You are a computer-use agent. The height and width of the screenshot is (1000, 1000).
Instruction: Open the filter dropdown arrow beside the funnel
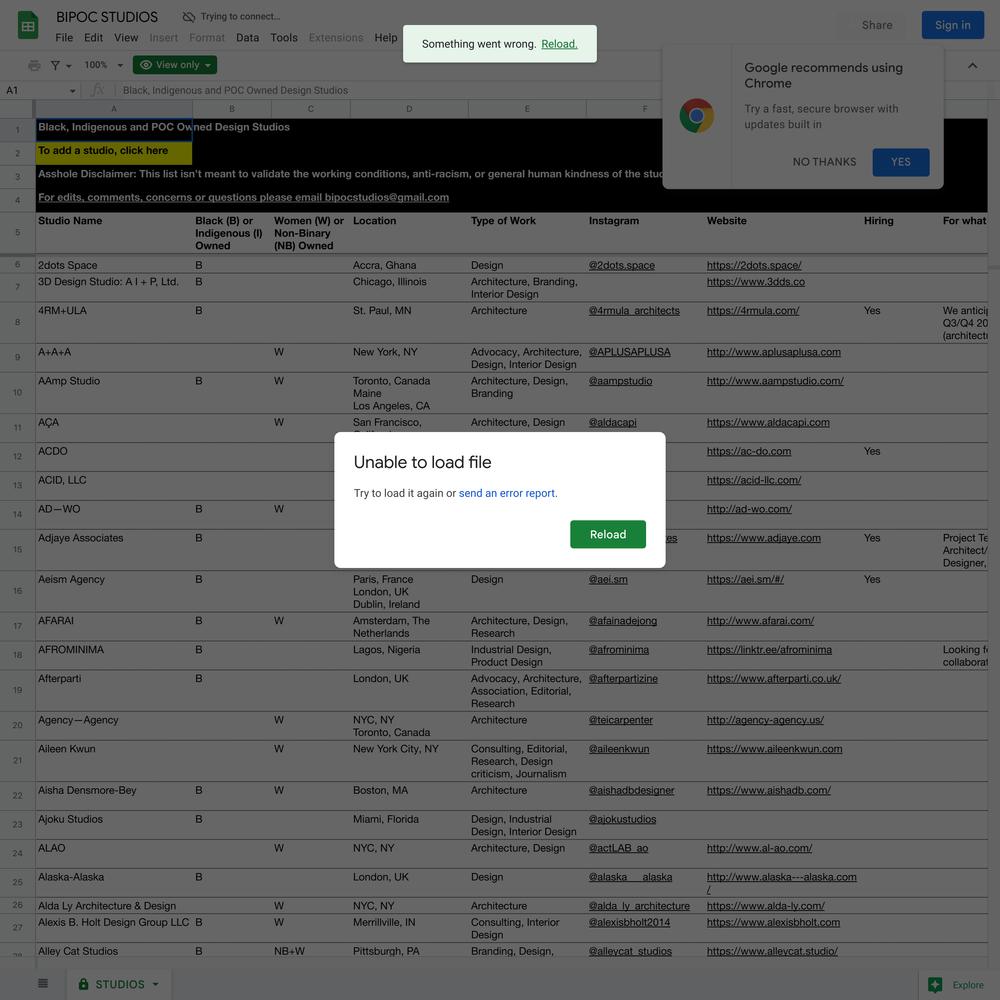click(68, 66)
